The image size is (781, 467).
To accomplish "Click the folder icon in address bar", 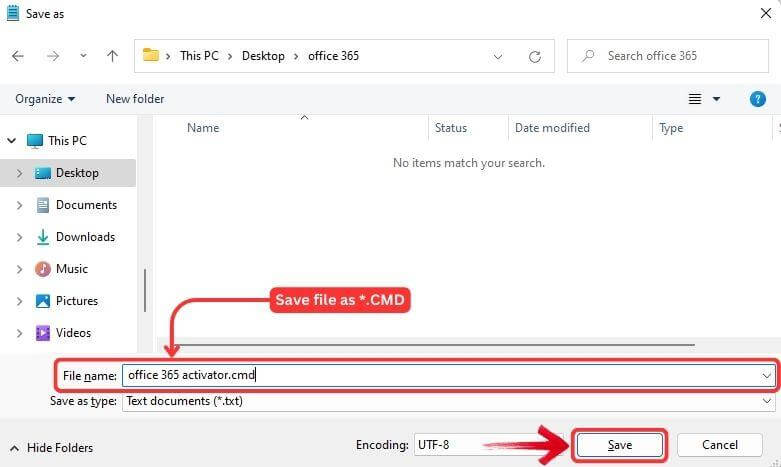I will click(x=150, y=55).
